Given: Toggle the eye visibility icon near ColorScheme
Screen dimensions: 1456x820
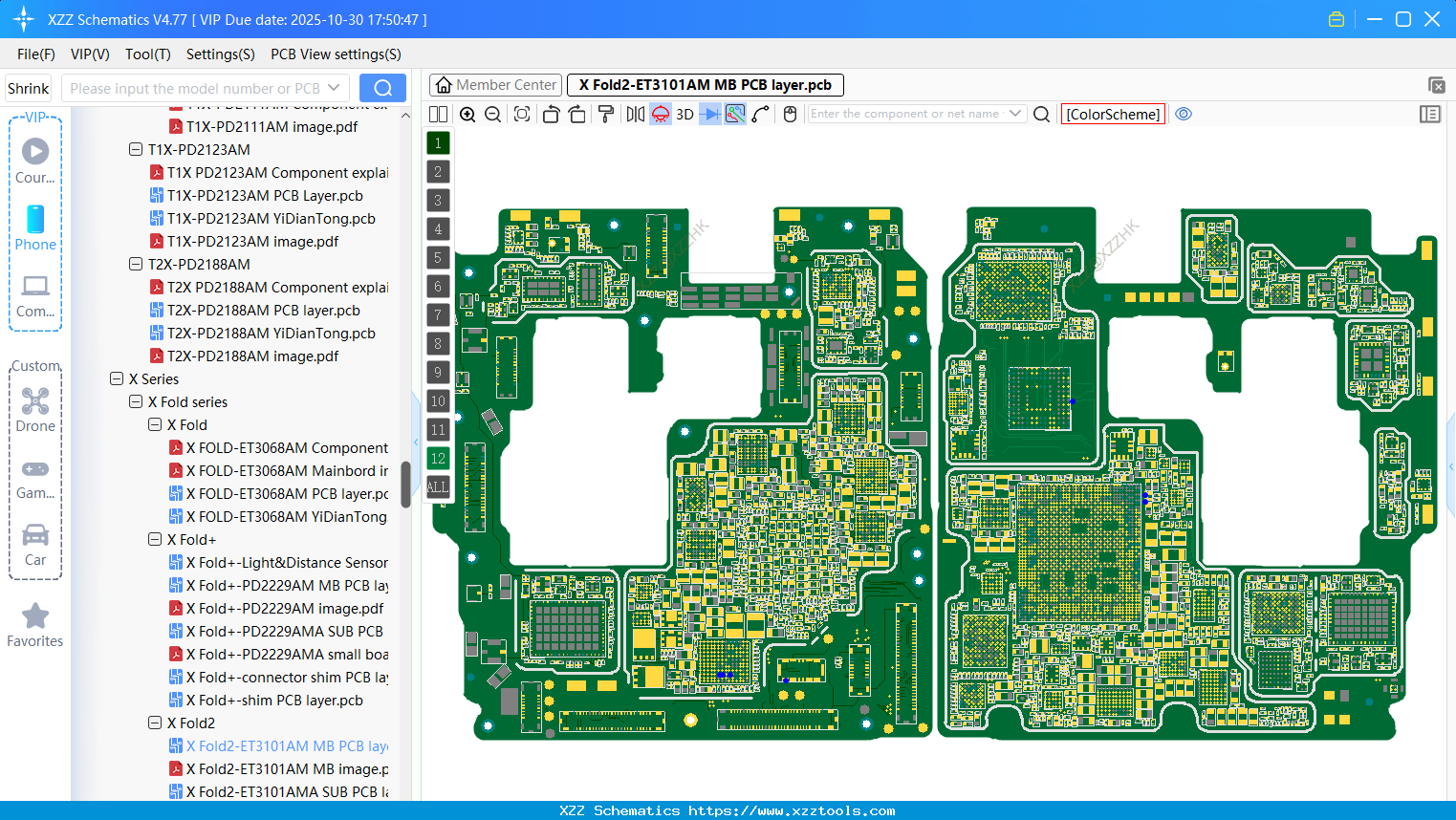Looking at the screenshot, I should [1184, 114].
